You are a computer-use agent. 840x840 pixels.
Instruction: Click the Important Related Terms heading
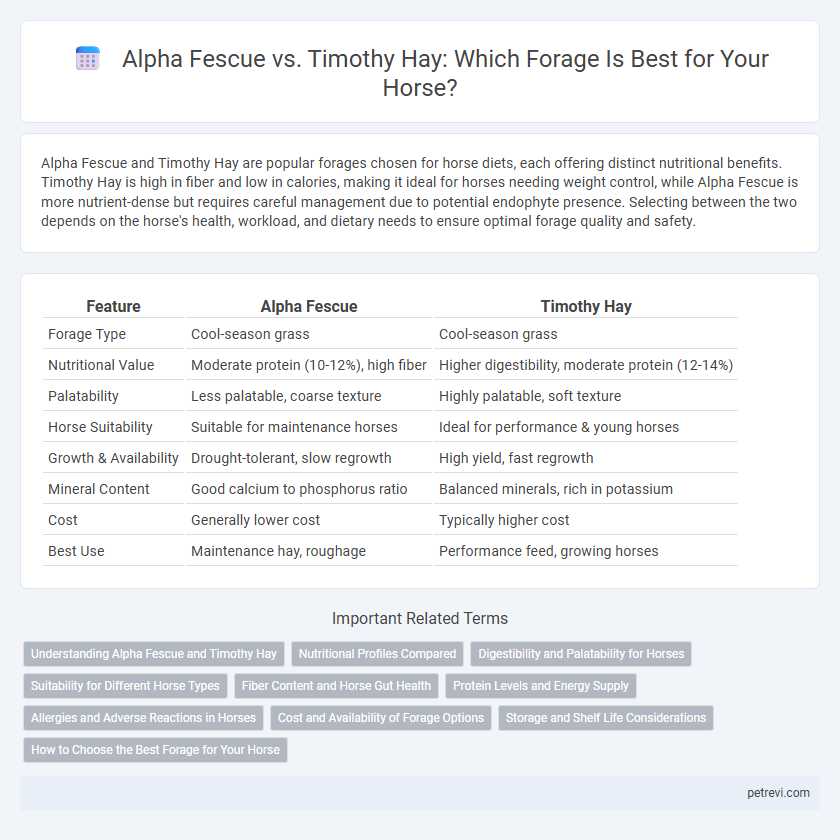point(419,618)
